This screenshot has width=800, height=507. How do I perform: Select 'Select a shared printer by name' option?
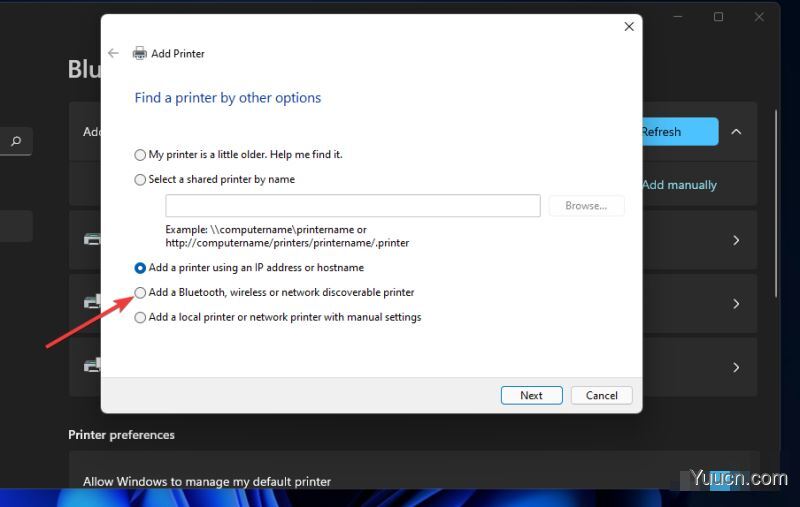tap(140, 180)
